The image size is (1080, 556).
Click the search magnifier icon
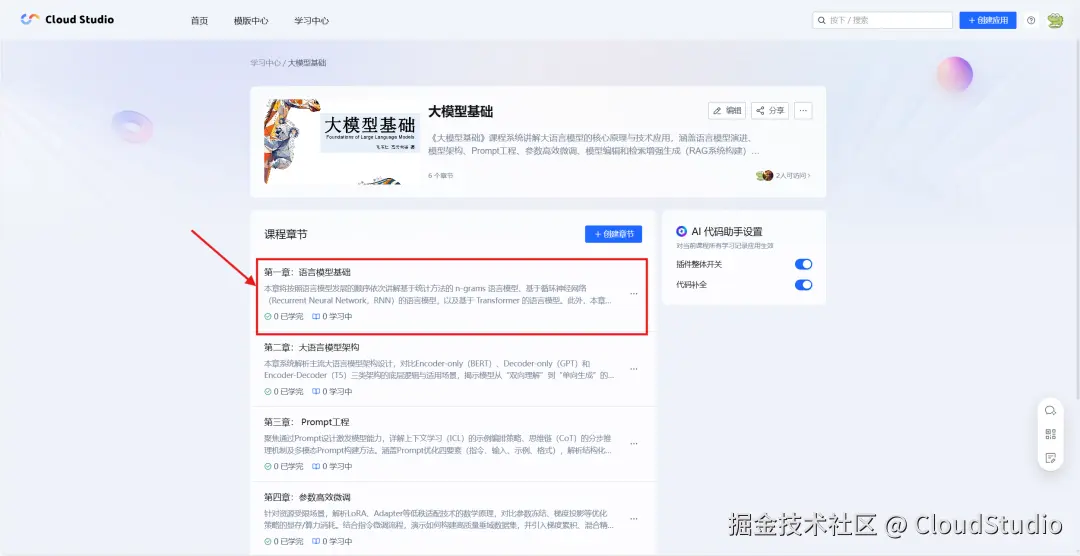coord(822,21)
